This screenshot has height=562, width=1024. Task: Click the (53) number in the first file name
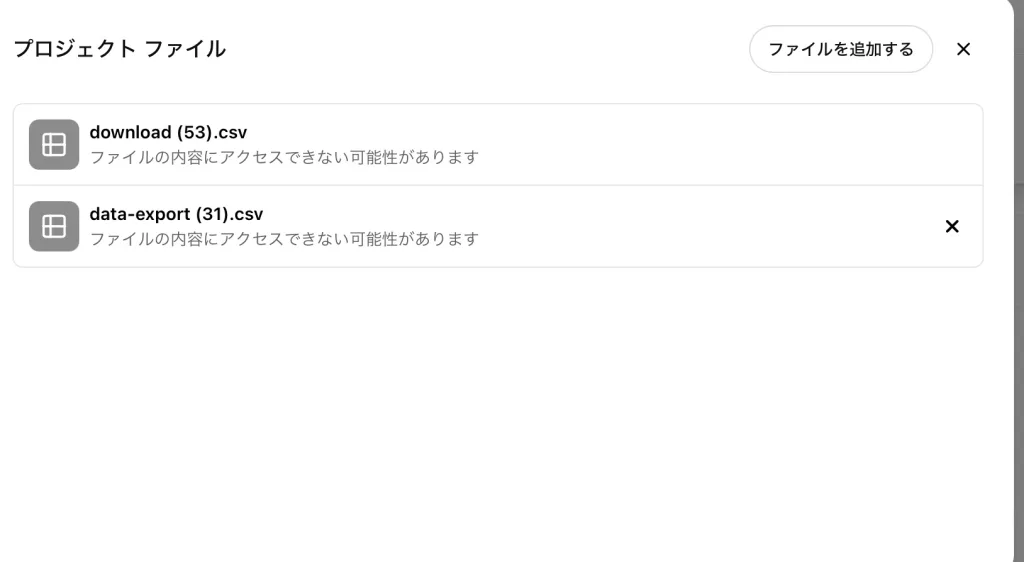193,133
